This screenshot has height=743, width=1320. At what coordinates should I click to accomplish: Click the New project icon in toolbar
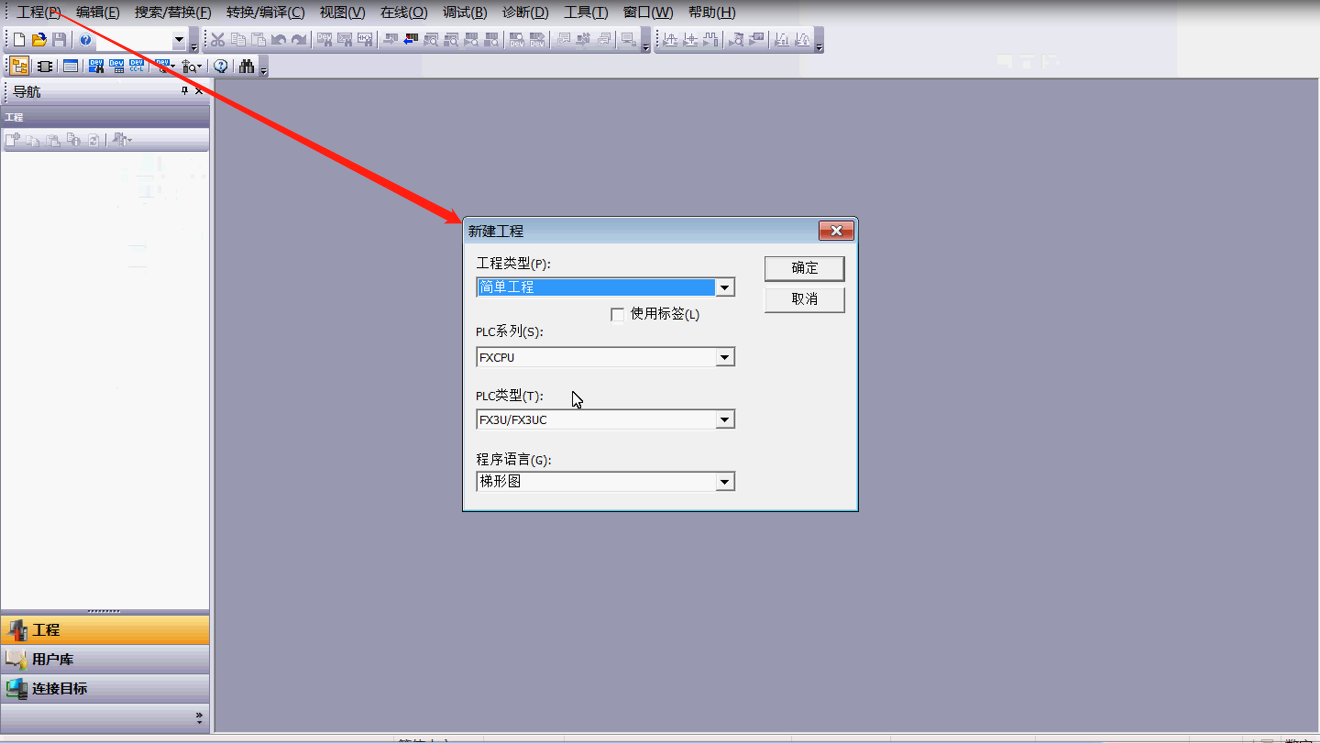[x=19, y=40]
